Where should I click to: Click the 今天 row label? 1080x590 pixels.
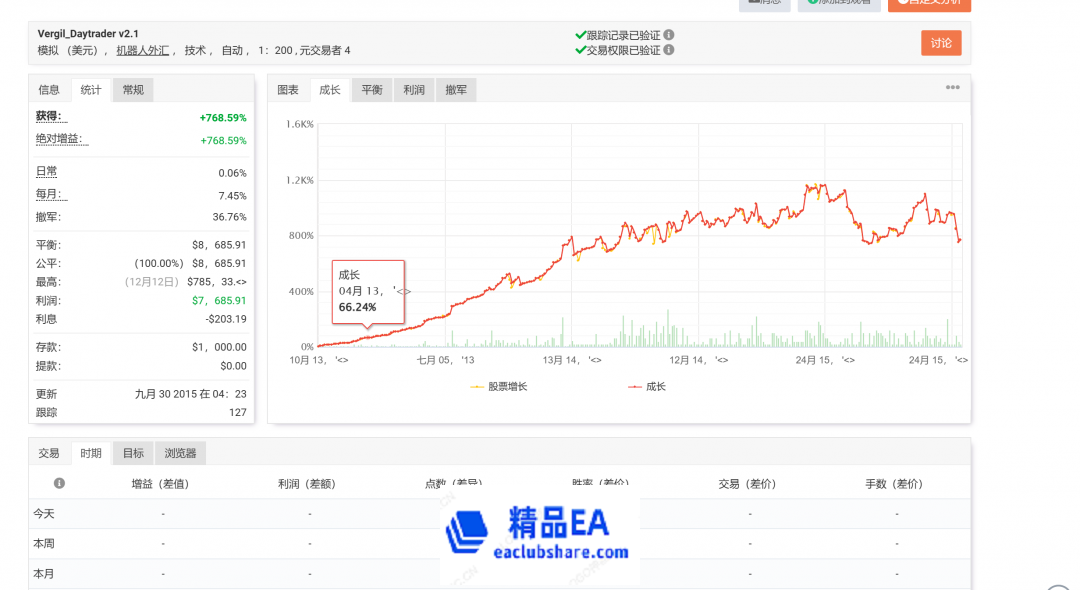(44, 514)
